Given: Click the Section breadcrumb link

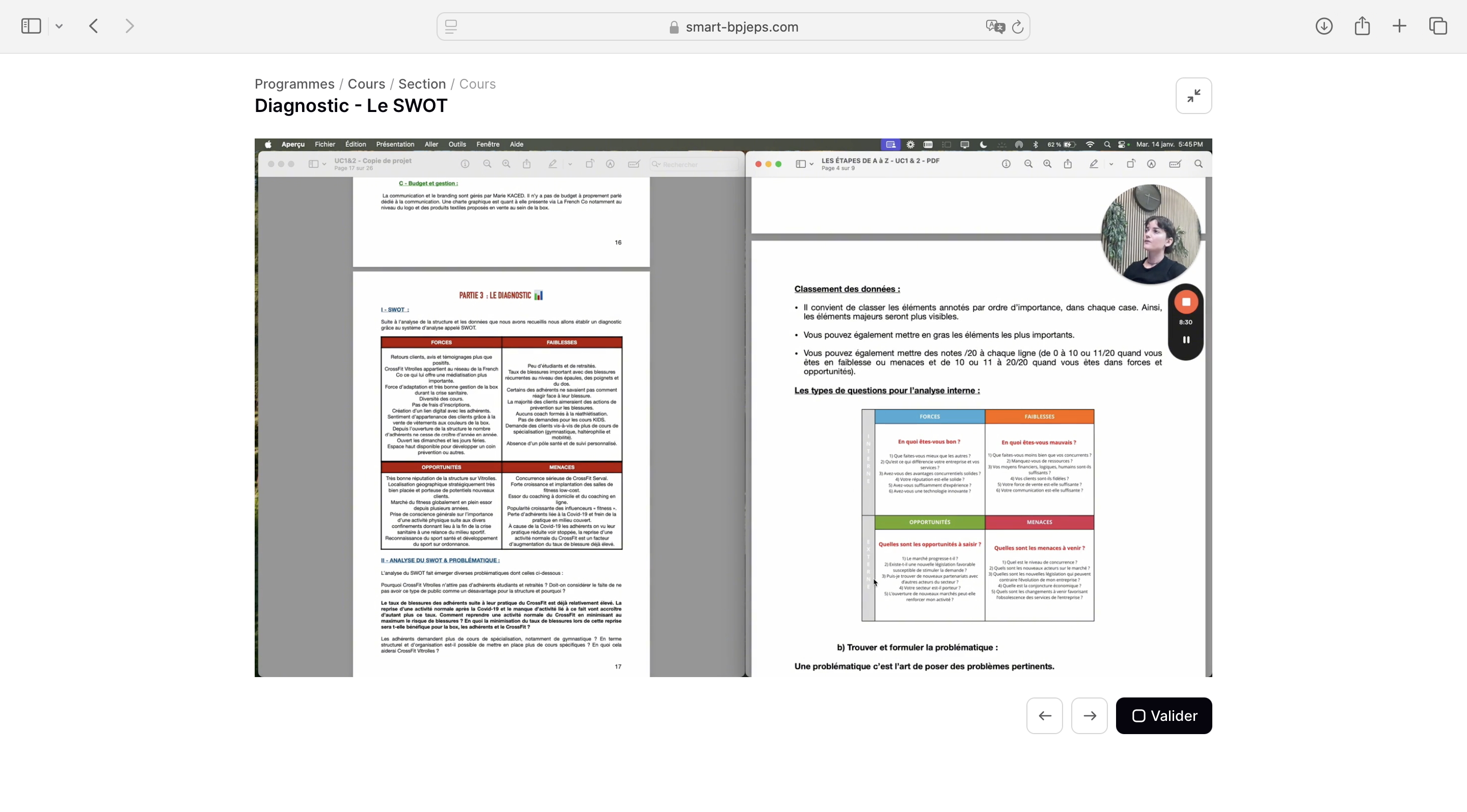Looking at the screenshot, I should (421, 84).
